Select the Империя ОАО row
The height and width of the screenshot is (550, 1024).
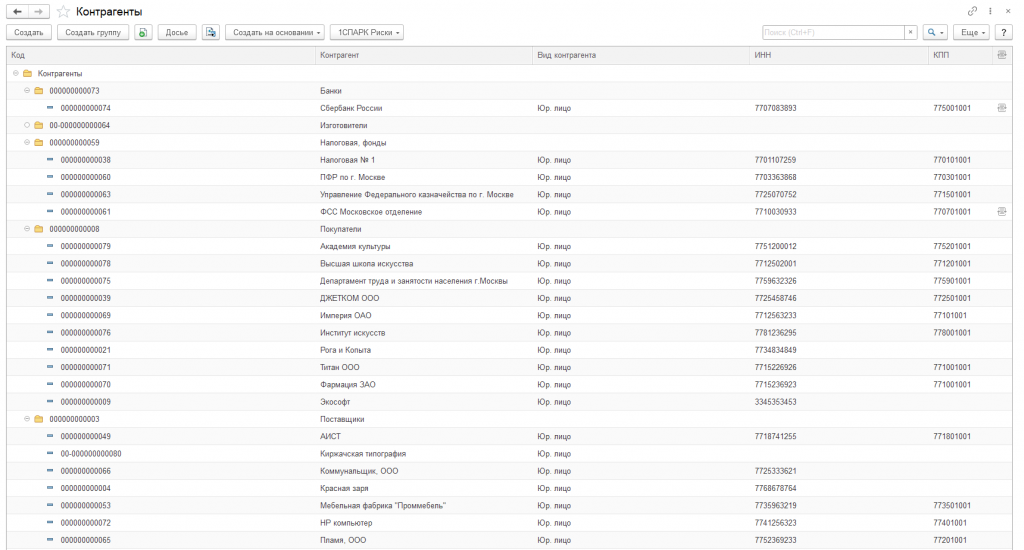pyautogui.click(x=509, y=315)
